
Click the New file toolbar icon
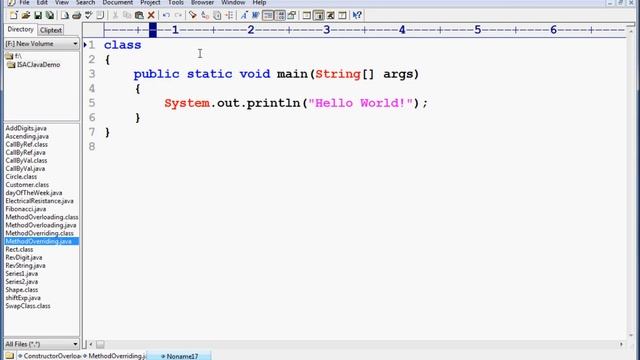(x=13, y=16)
